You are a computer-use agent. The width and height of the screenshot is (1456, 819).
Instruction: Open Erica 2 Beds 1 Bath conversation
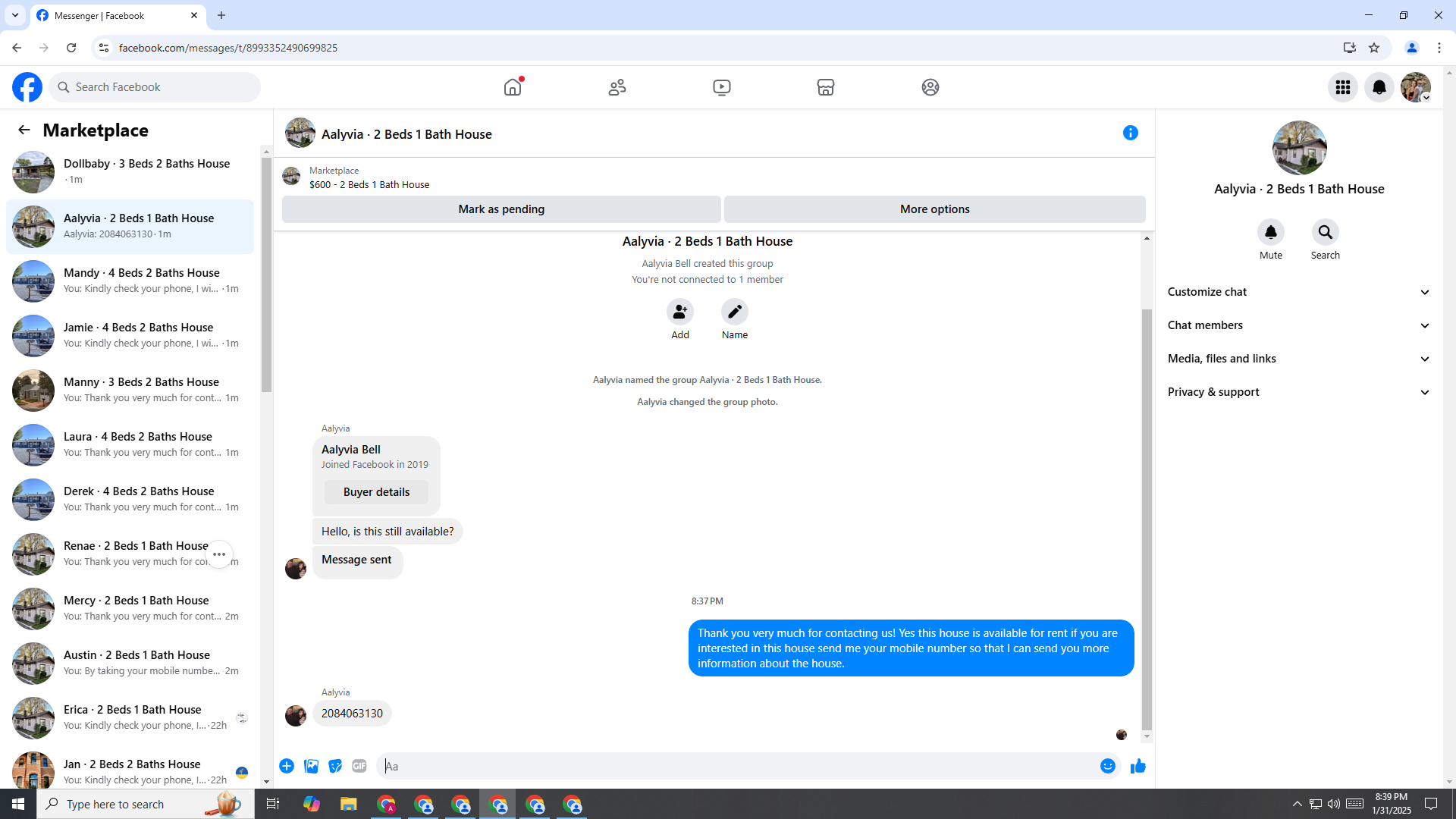[130, 717]
